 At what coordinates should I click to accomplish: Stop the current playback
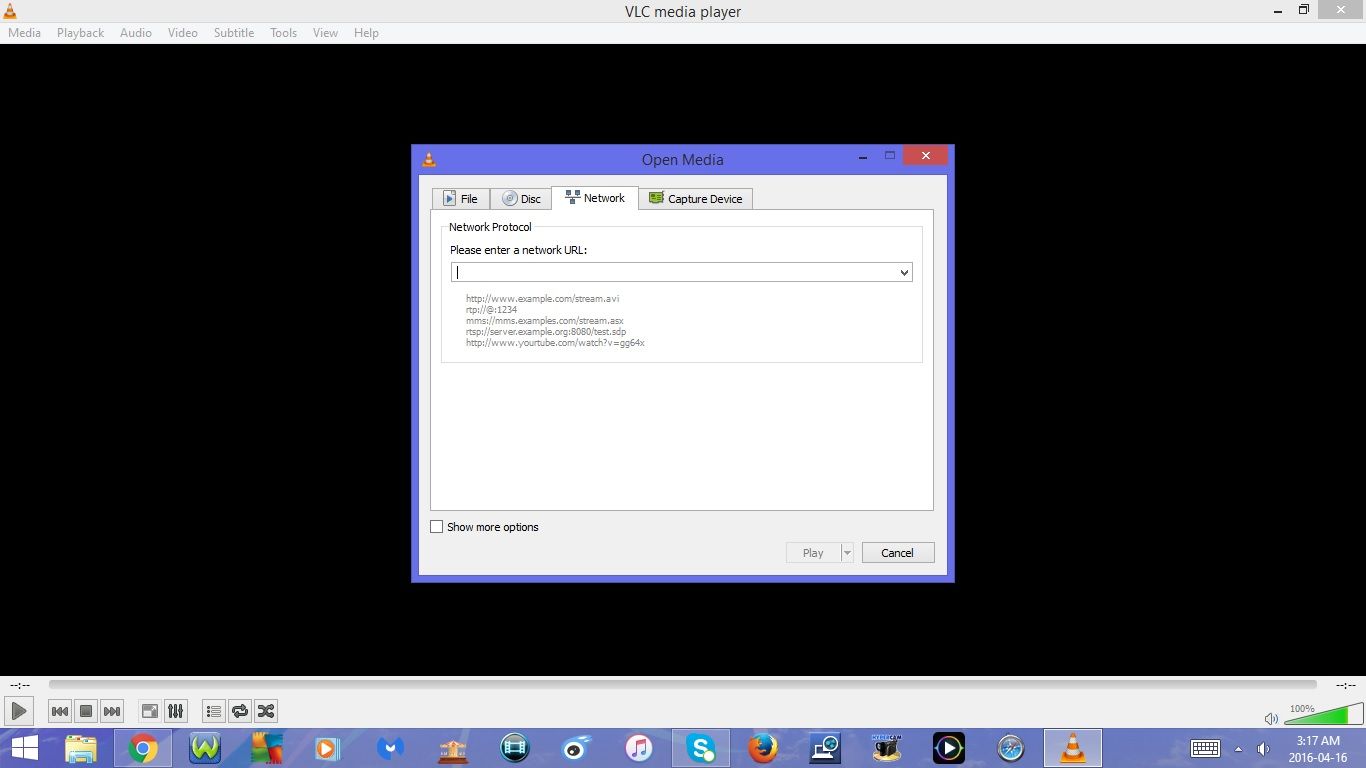point(86,710)
